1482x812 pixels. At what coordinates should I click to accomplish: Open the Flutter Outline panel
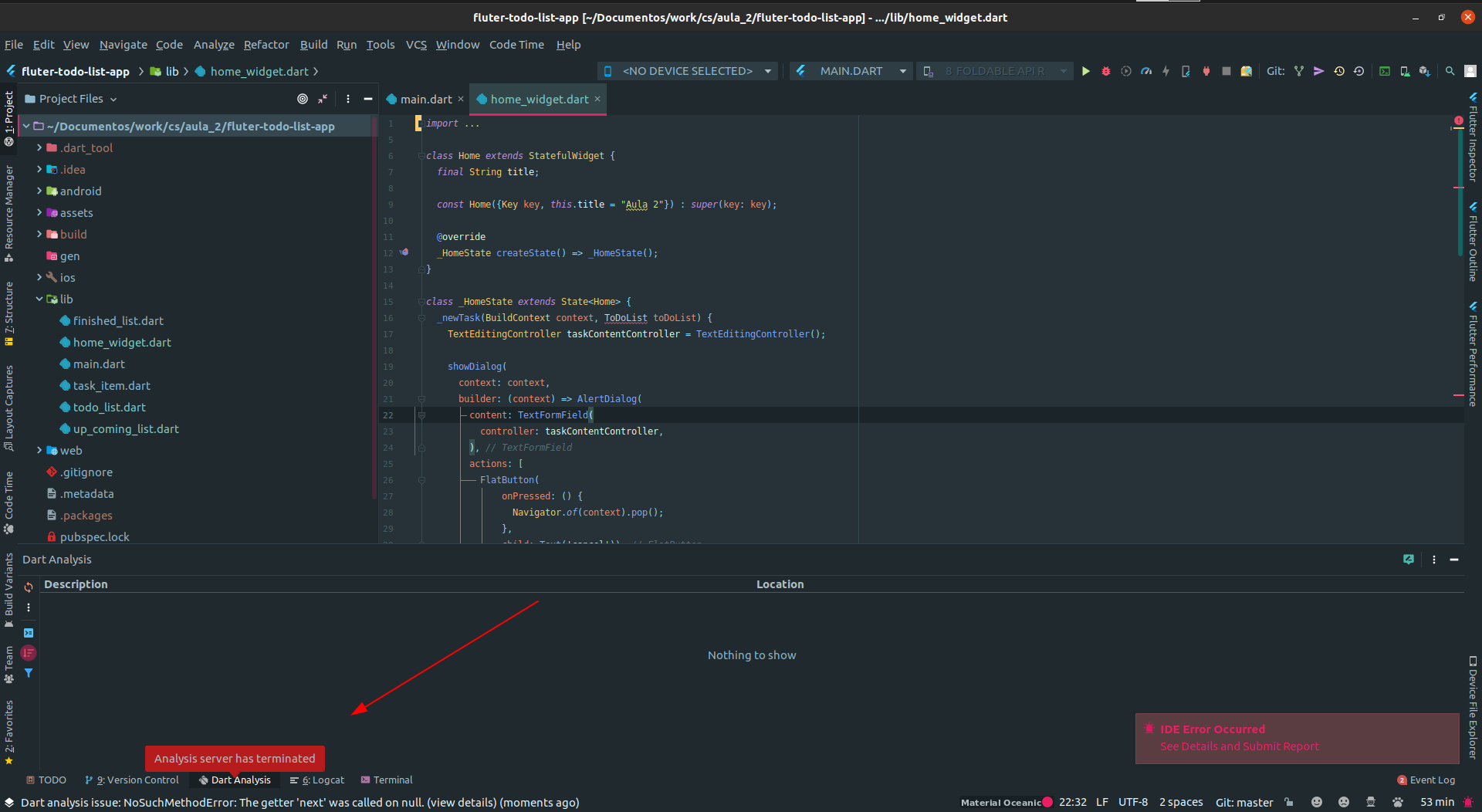(x=1474, y=239)
